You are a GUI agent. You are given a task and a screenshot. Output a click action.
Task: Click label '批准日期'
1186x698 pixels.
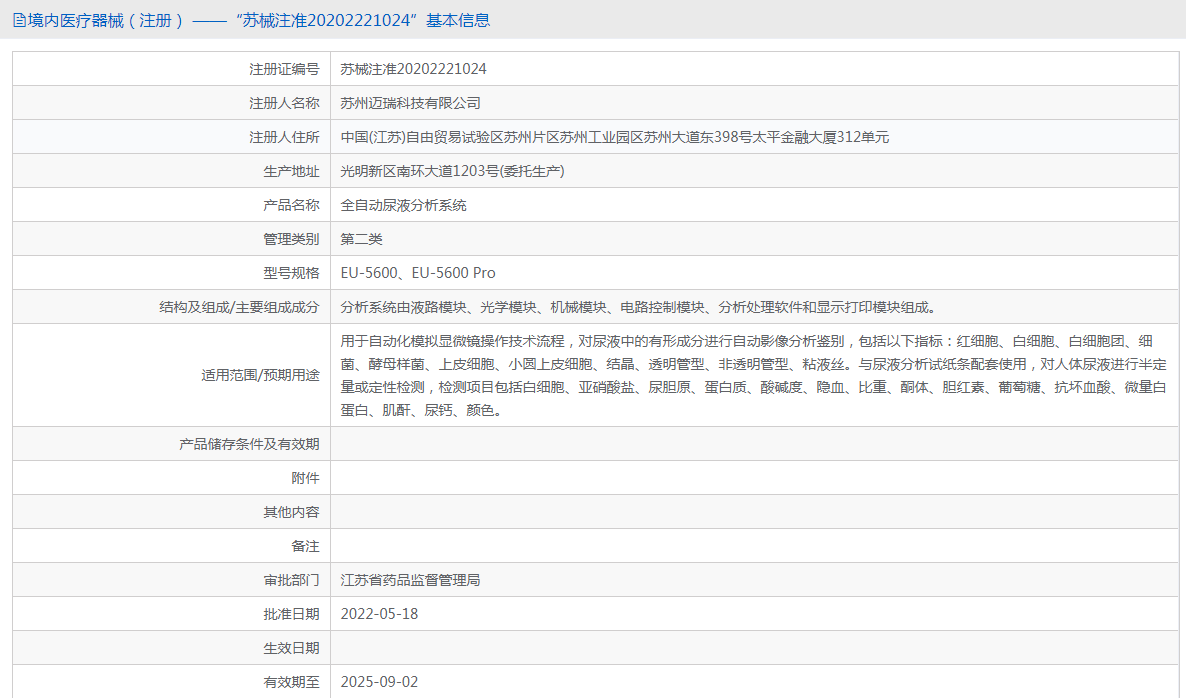[291, 614]
